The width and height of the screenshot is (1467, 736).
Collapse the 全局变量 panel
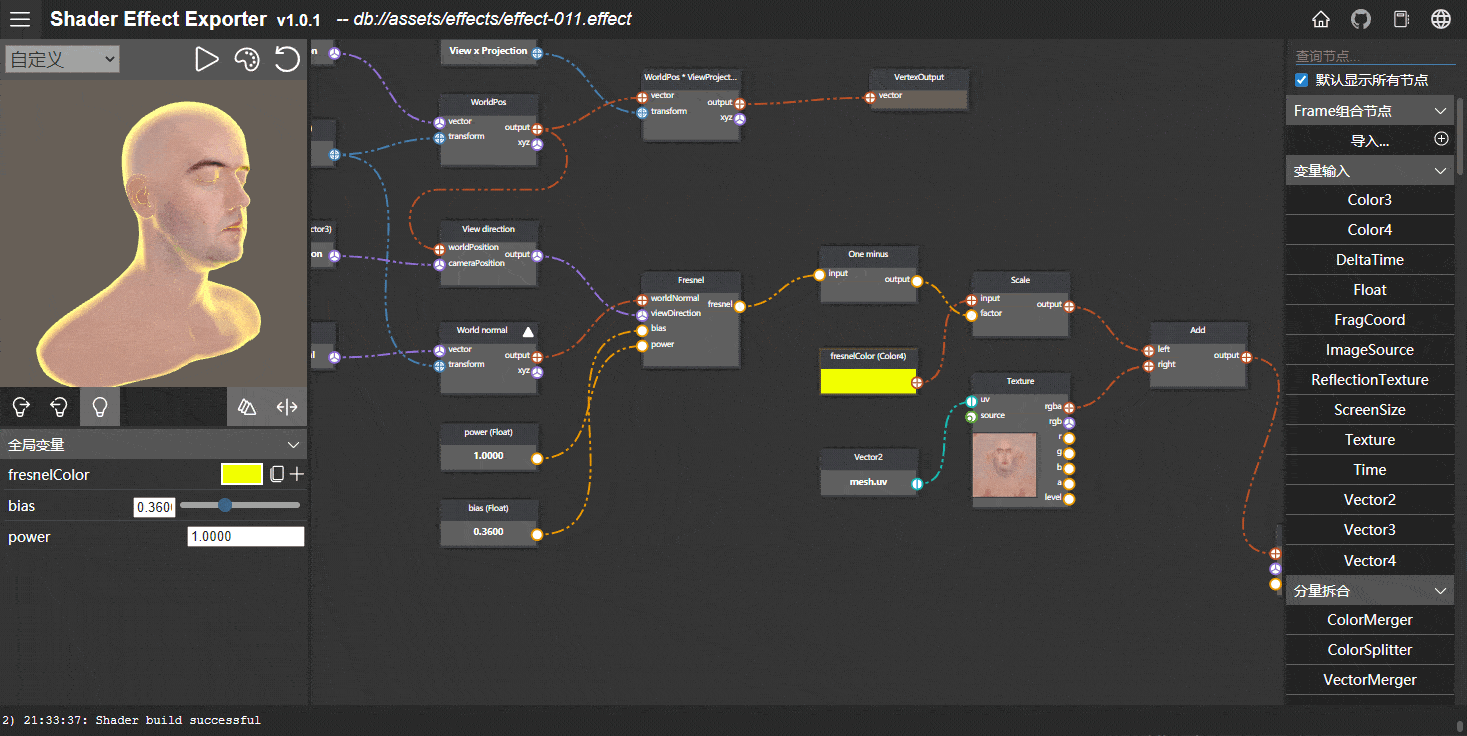(x=293, y=445)
